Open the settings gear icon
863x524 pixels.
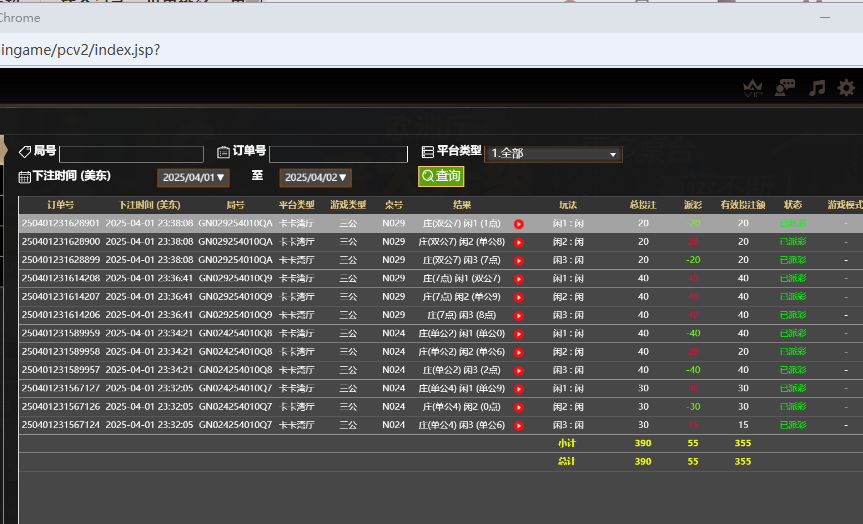click(847, 88)
